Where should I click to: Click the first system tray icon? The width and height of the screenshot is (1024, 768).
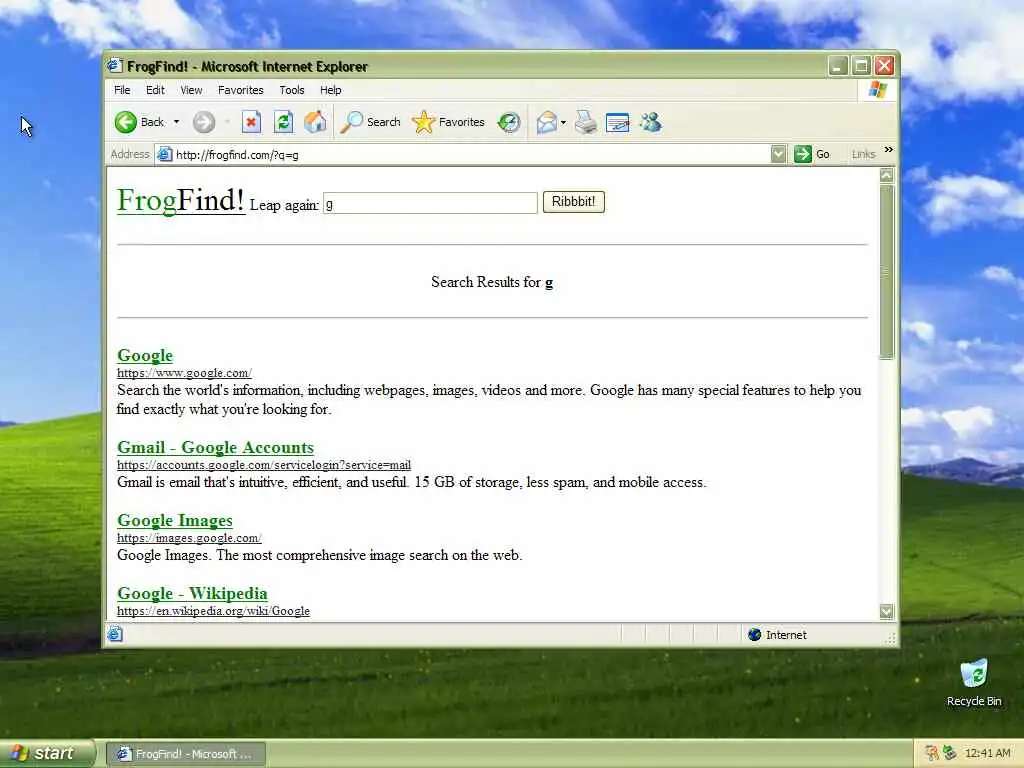(x=932, y=753)
